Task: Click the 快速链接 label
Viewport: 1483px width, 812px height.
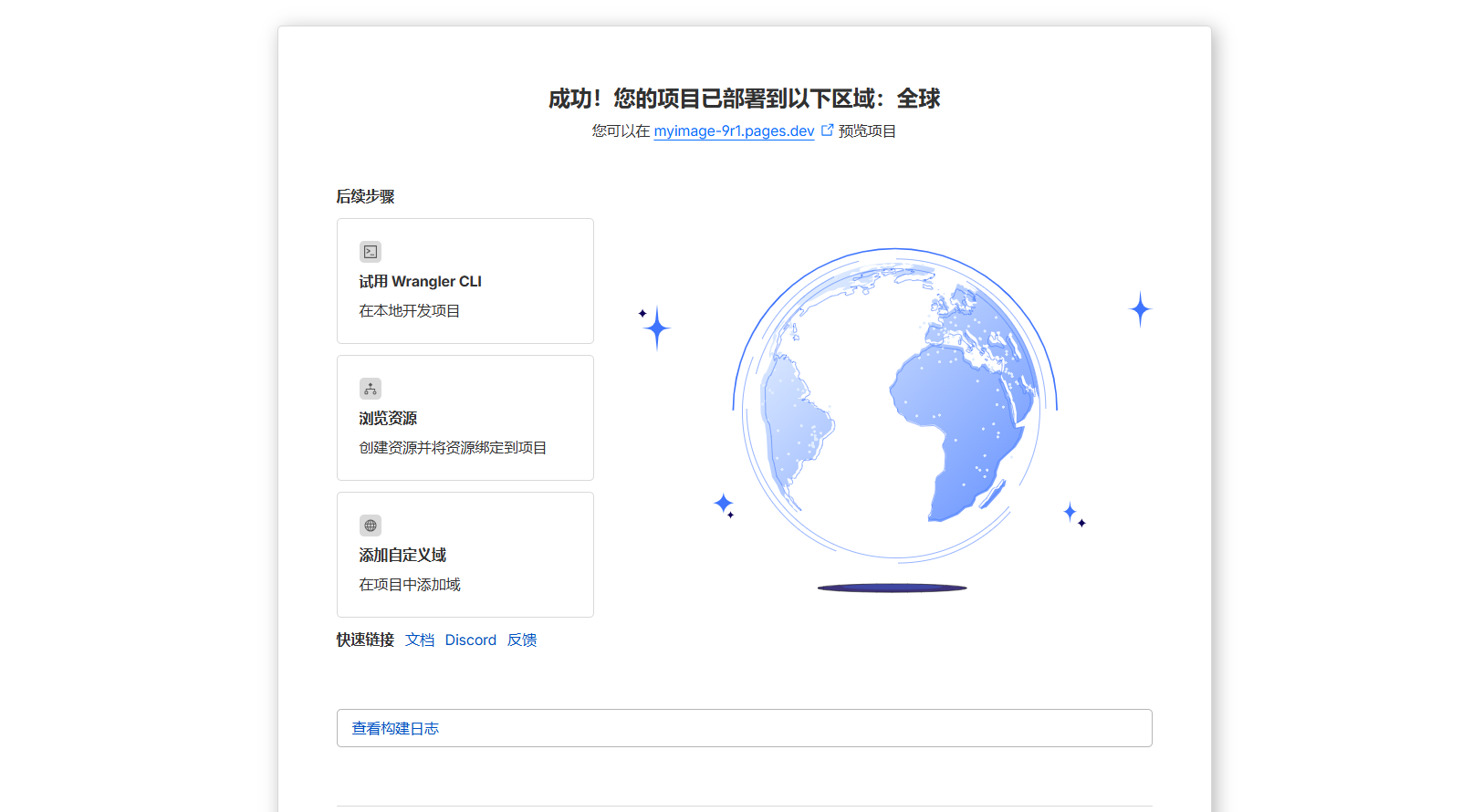Action: 365,640
